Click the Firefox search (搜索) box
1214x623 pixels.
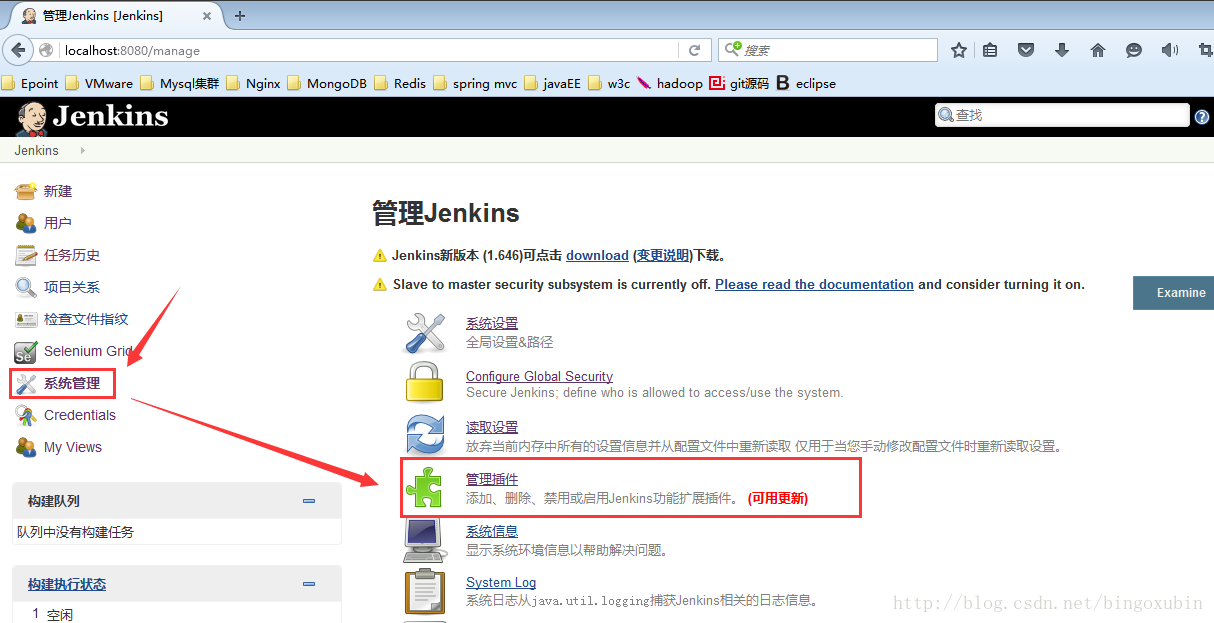click(x=828, y=50)
